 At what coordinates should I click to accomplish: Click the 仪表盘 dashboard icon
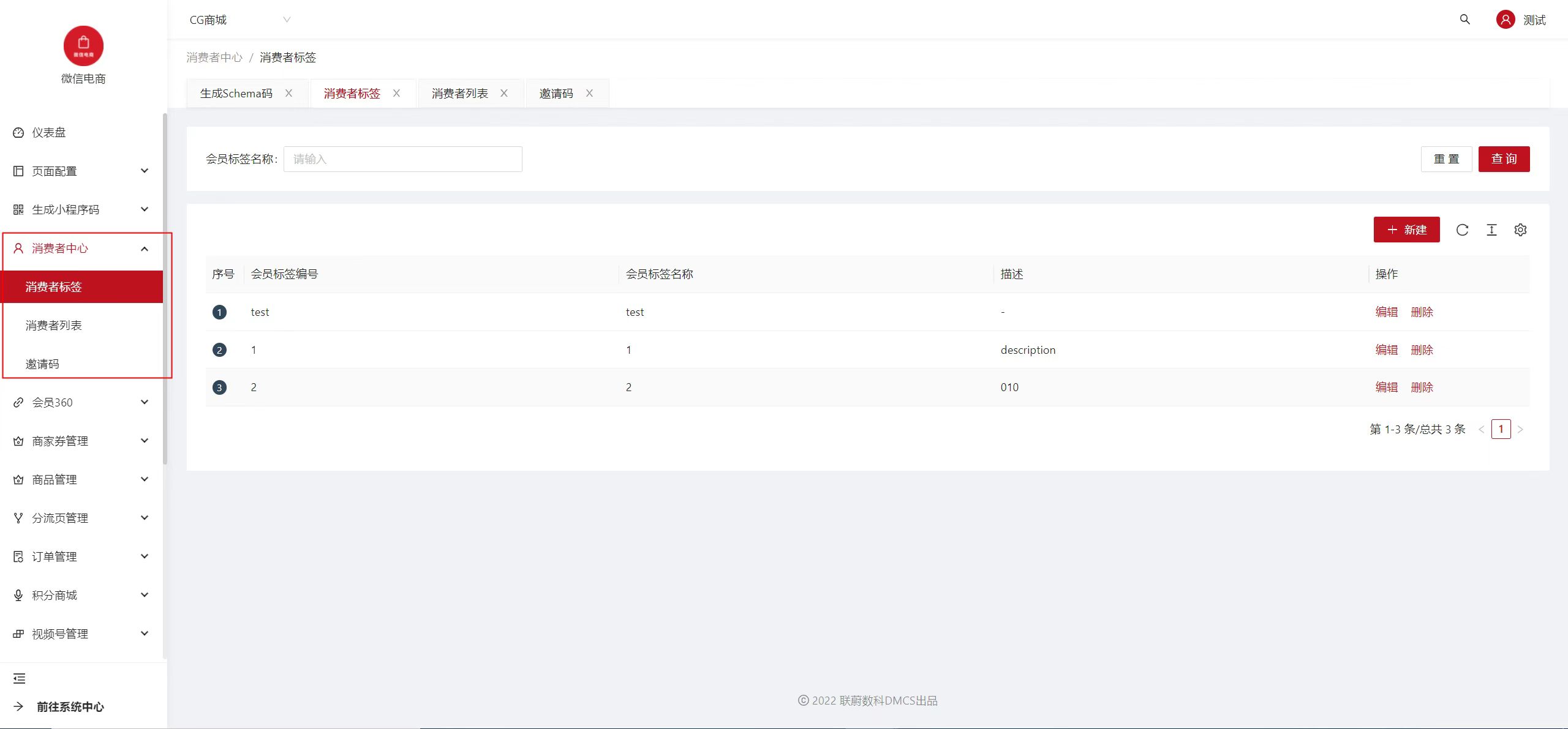pos(18,132)
